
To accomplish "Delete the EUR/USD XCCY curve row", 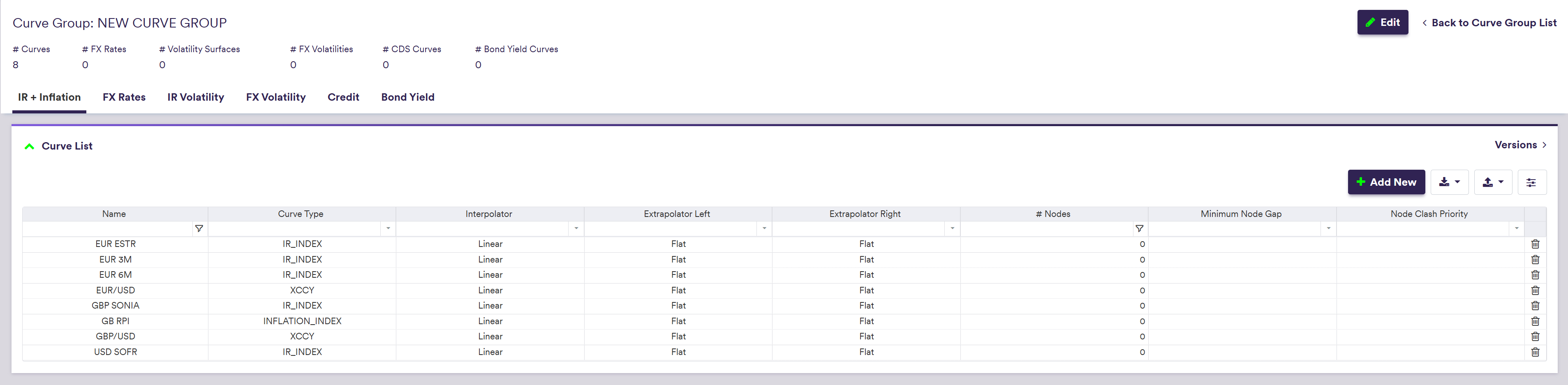I will point(1535,291).
